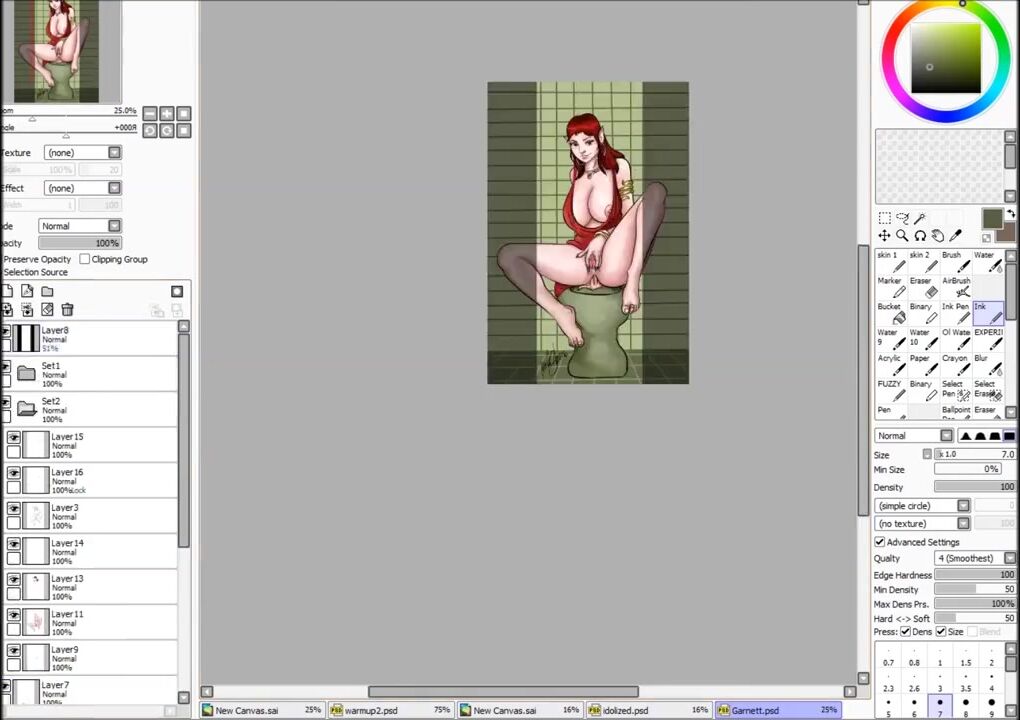Create a new layer folder
Image resolution: width=1020 pixels, height=720 pixels.
47,291
